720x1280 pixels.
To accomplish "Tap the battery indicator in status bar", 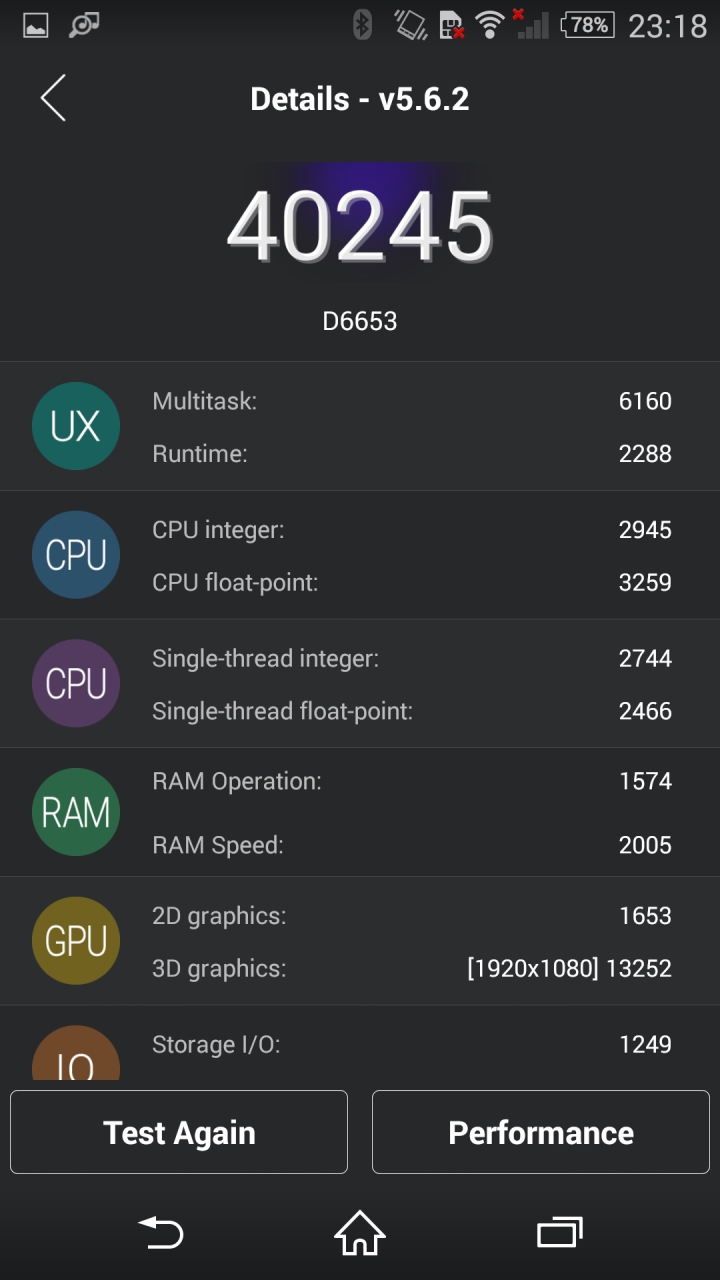I will coord(588,24).
